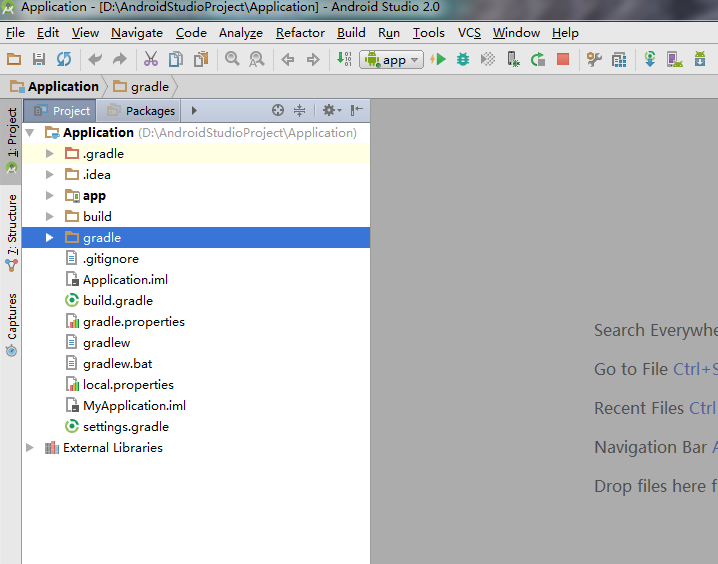Click Attach debugger to Android process
718x564 pixels.
coord(513,60)
